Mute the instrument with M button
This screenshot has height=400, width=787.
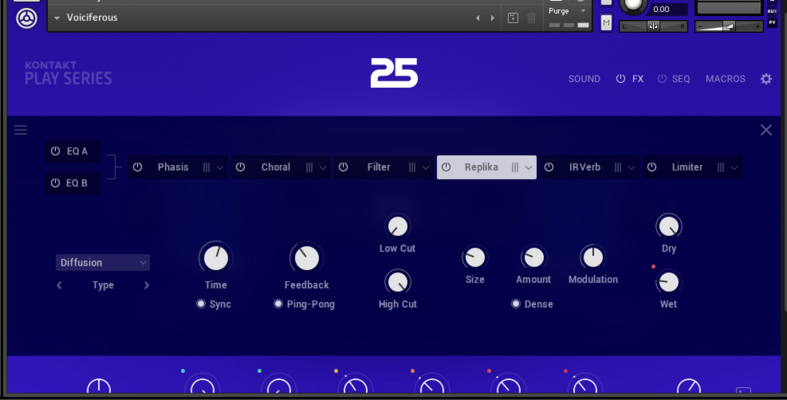(606, 23)
